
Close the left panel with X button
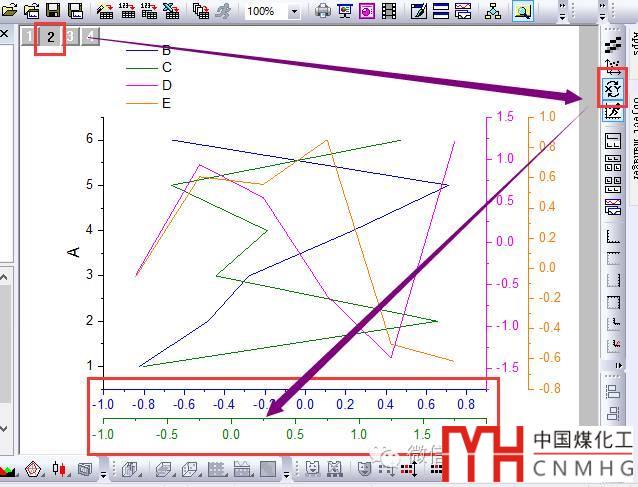[x=4, y=33]
